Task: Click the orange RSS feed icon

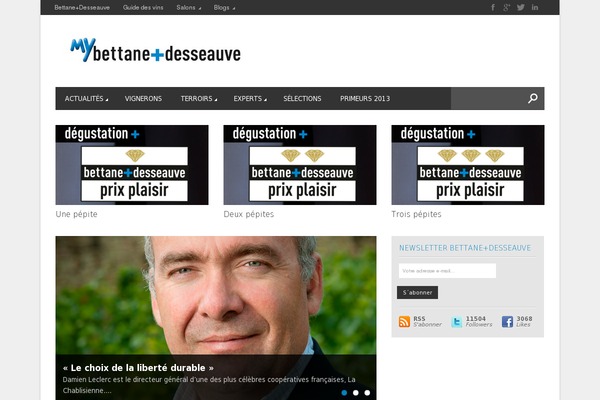Action: pyautogui.click(x=404, y=322)
